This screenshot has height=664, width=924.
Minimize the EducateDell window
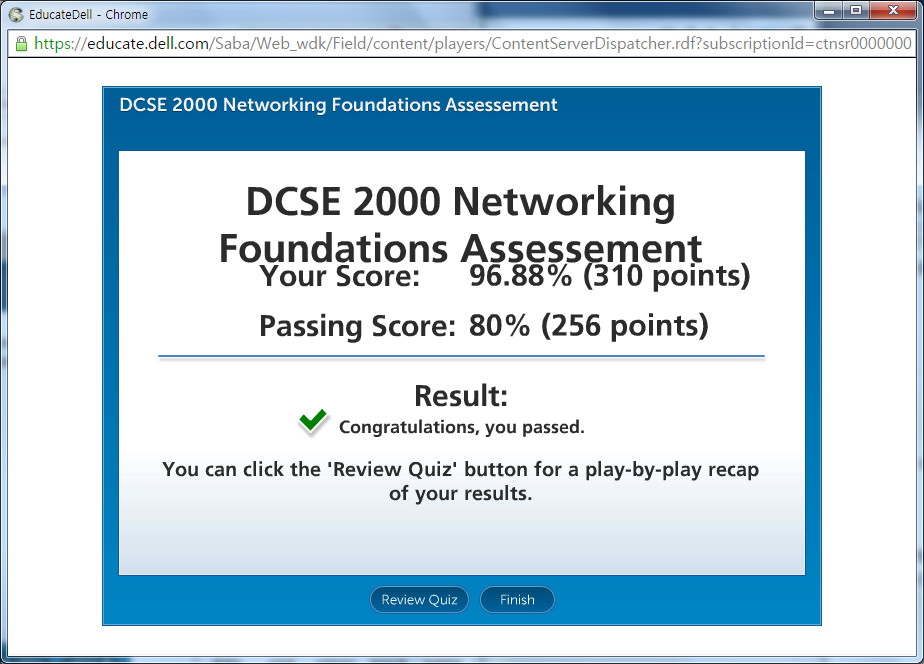831,11
